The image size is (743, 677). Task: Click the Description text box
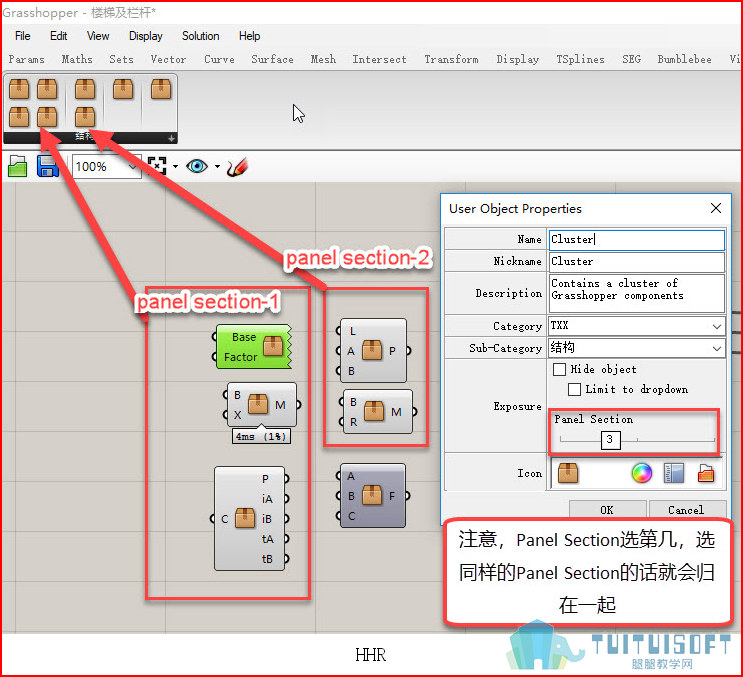click(x=636, y=293)
